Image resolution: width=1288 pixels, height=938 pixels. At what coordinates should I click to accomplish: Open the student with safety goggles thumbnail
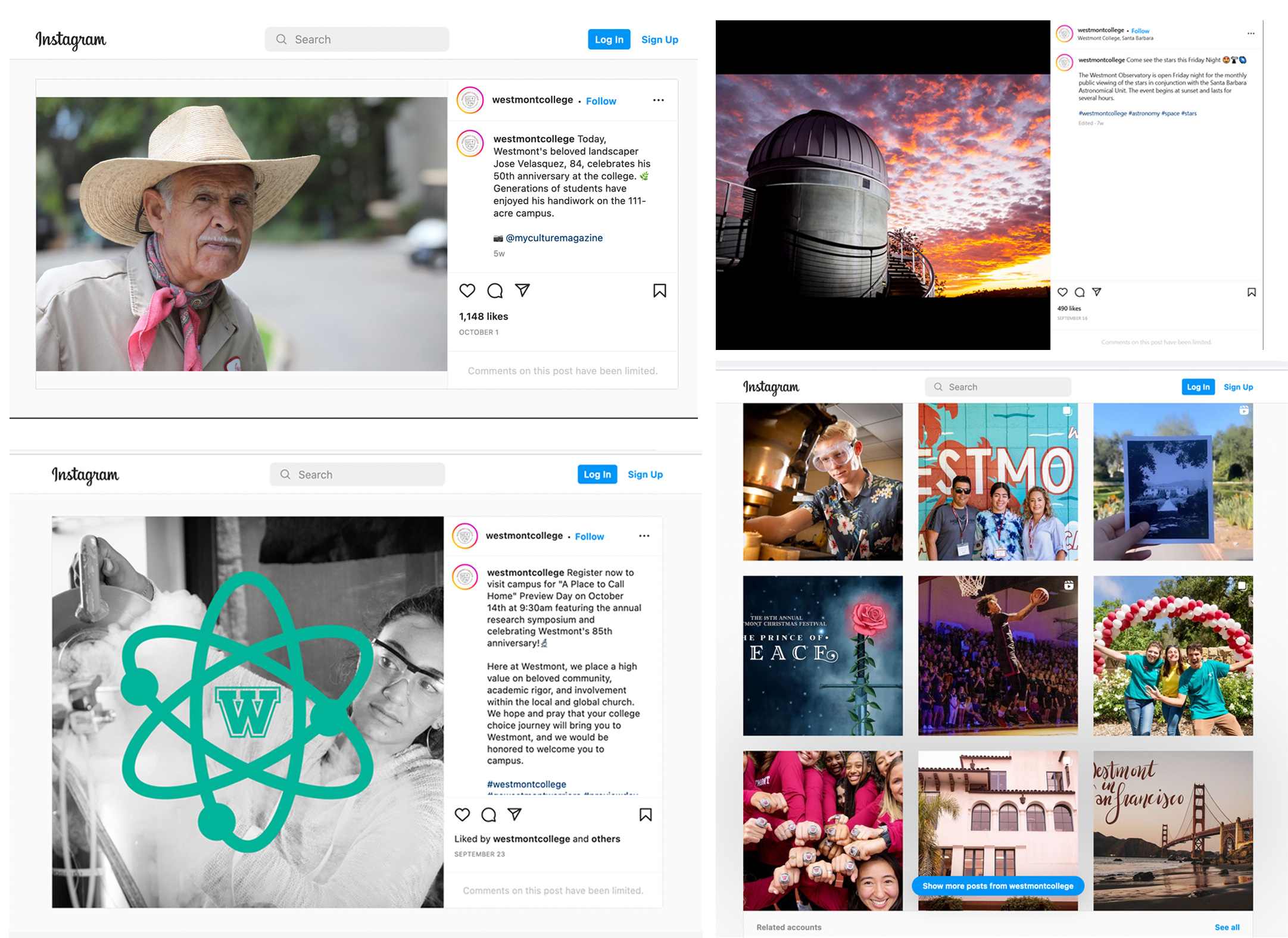point(822,481)
